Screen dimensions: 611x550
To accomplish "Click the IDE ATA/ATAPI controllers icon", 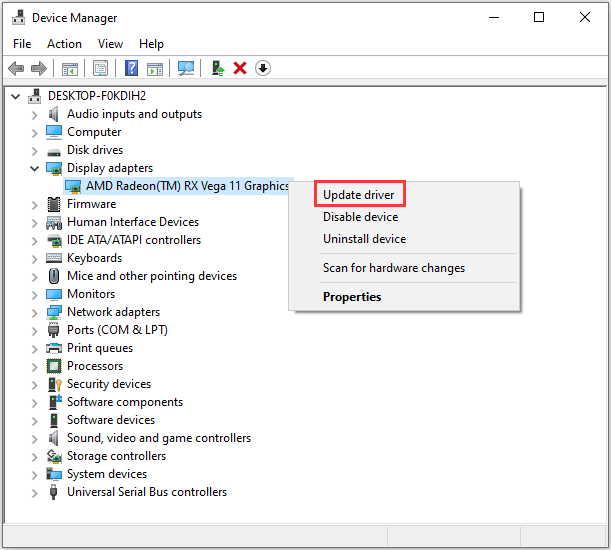I will pyautogui.click(x=54, y=241).
